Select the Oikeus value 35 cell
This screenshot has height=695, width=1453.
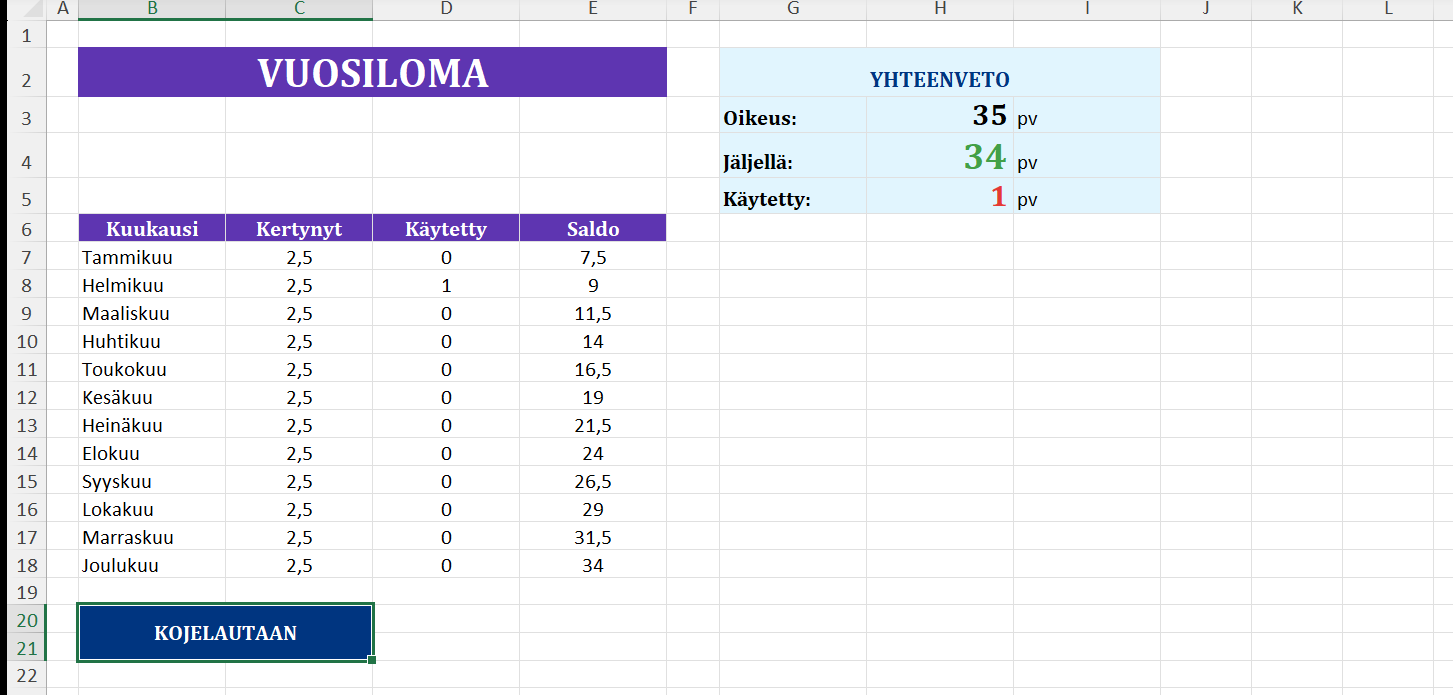point(939,117)
